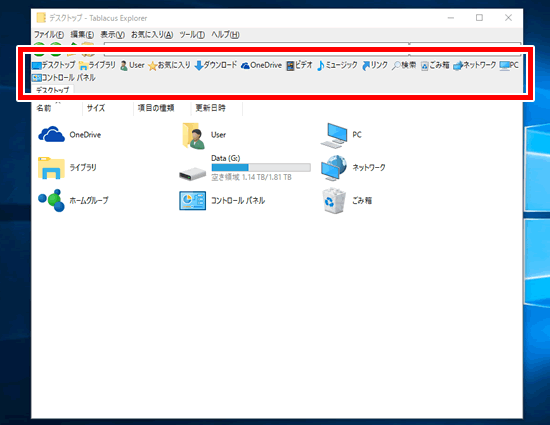
Task: Open the OneDrive shortcut in the favorites bar
Action: pos(261,65)
